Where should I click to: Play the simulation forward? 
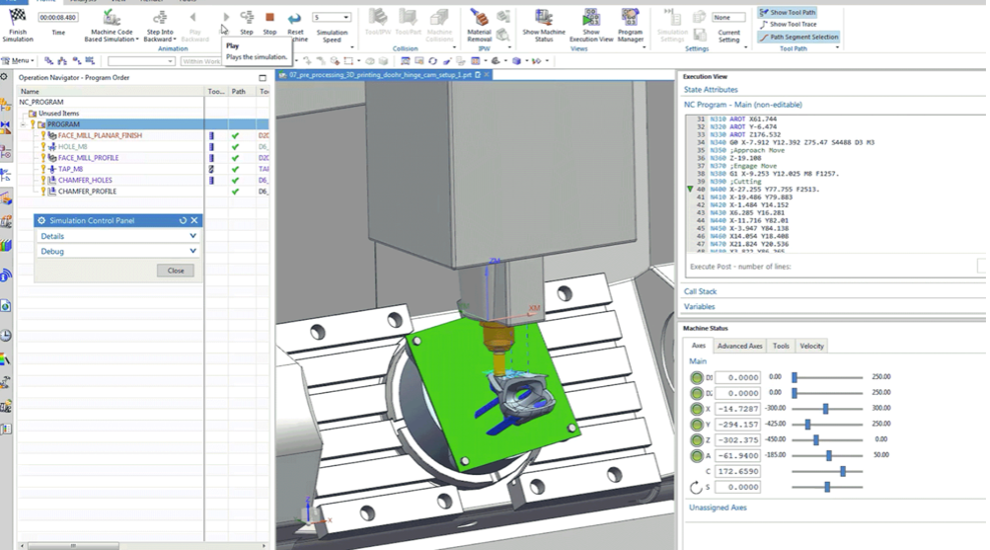click(x=226, y=17)
